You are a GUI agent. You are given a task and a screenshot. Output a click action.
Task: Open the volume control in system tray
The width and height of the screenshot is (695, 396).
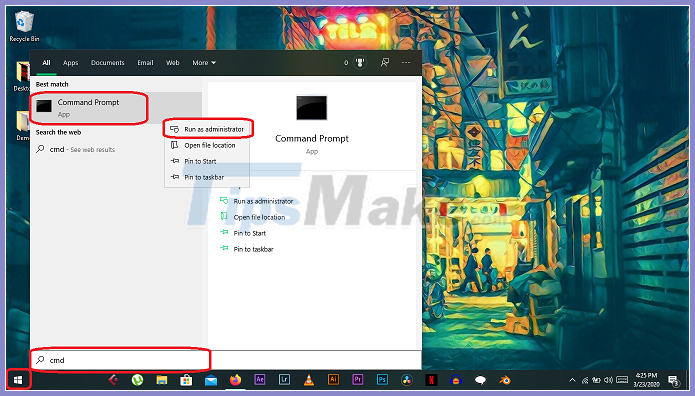pyautogui.click(x=608, y=380)
